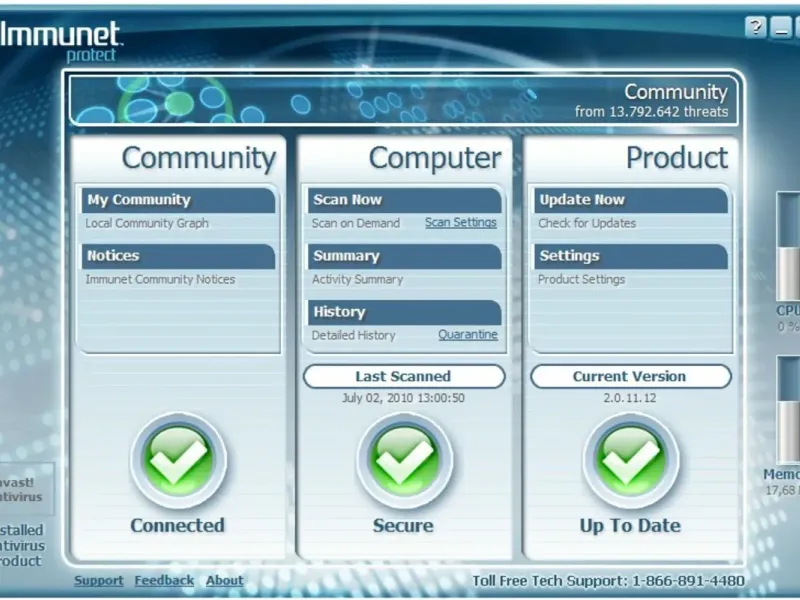800x600 pixels.
Task: Start a scan with Scan Now
Action: tap(405, 200)
